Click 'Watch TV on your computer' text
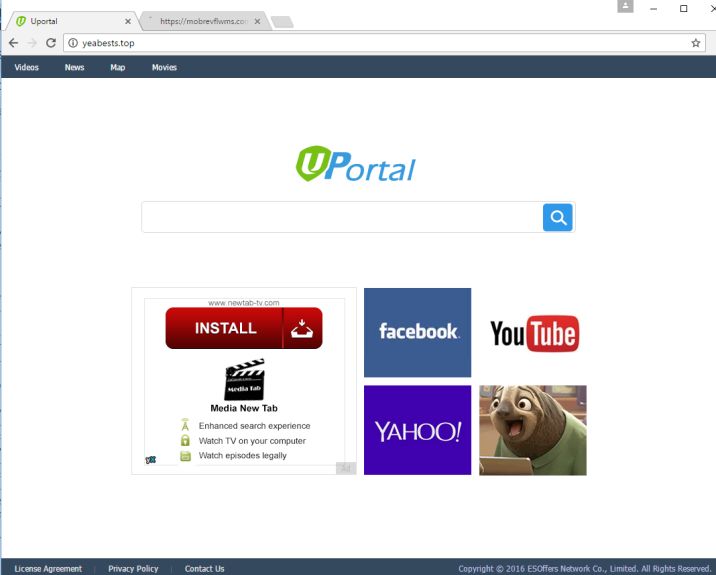The width and height of the screenshot is (716, 575). tap(252, 441)
